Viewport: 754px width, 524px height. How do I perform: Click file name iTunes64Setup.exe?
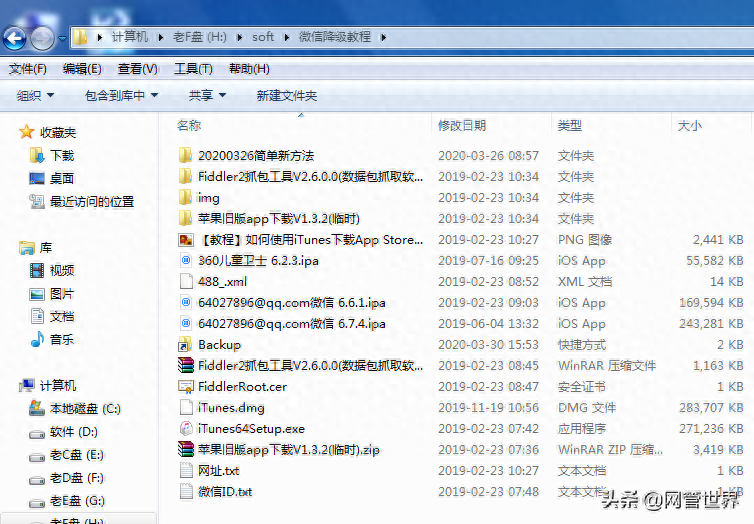(251, 428)
